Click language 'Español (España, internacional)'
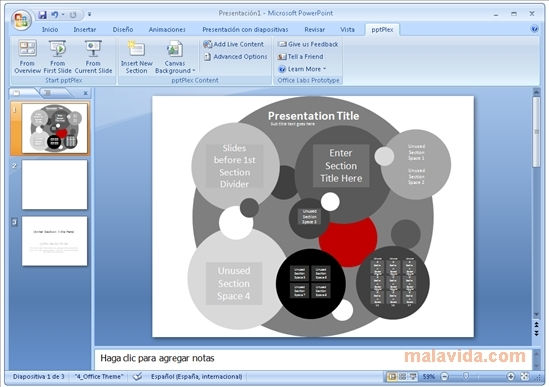 coord(196,377)
